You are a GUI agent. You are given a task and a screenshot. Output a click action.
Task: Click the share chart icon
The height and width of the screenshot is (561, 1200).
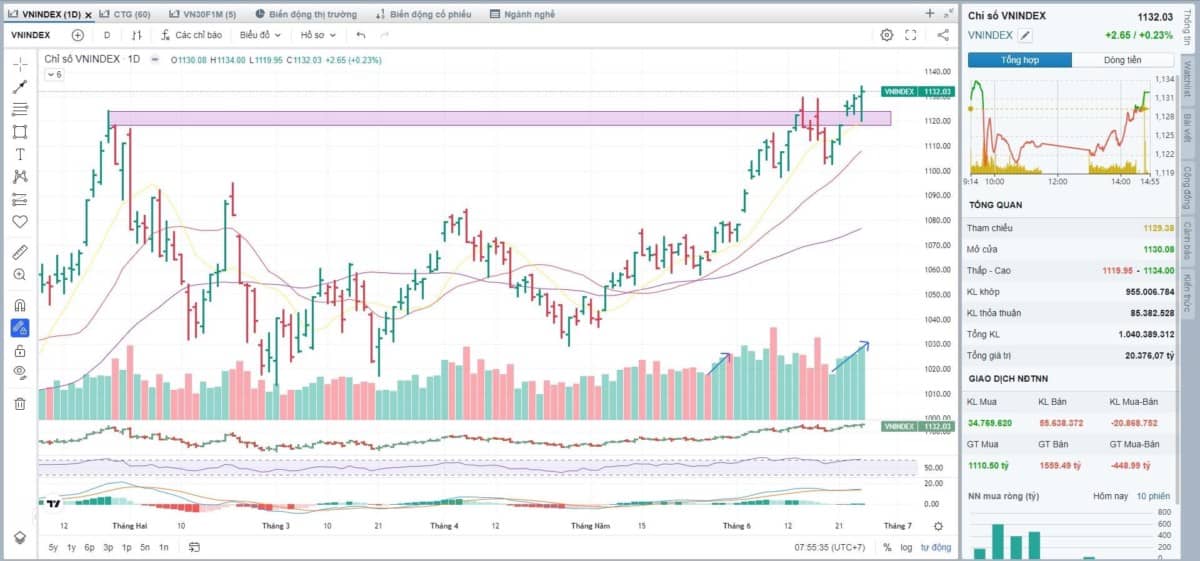[x=943, y=35]
